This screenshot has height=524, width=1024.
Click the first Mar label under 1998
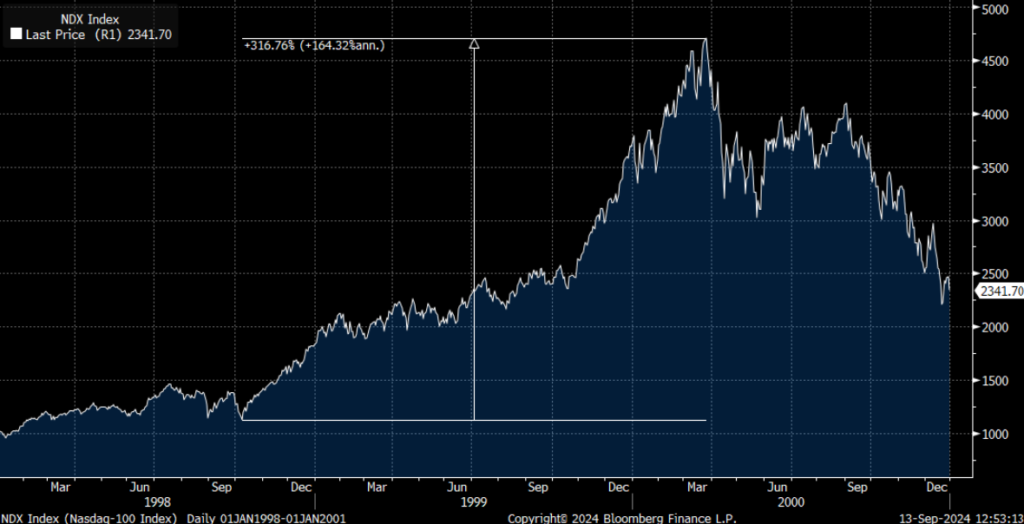pyautogui.click(x=60, y=487)
